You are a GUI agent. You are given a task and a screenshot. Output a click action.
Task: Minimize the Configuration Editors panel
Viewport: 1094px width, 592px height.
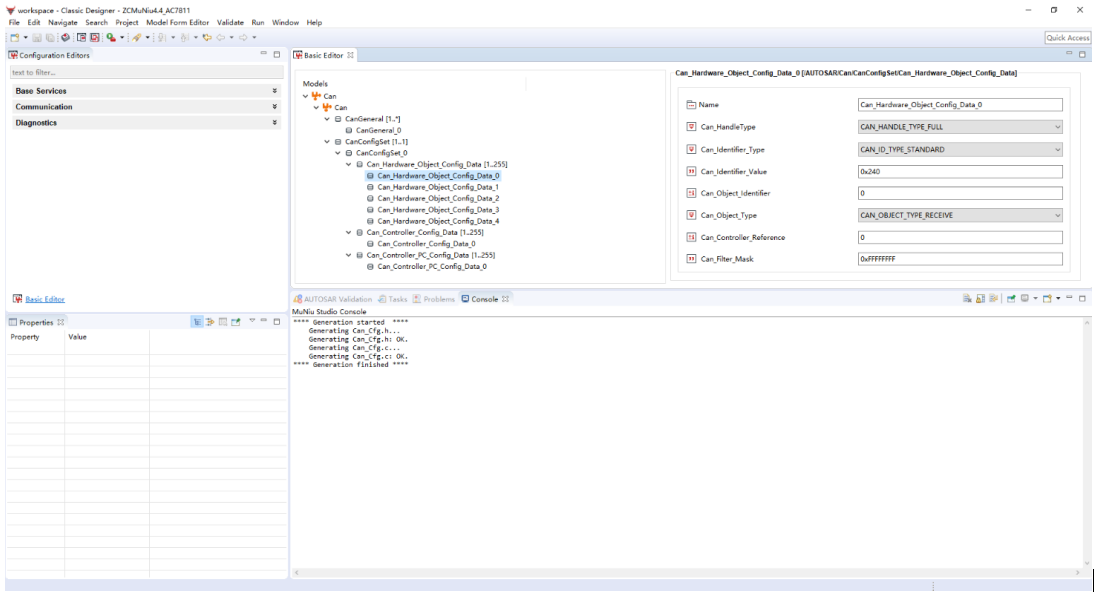click(264, 54)
